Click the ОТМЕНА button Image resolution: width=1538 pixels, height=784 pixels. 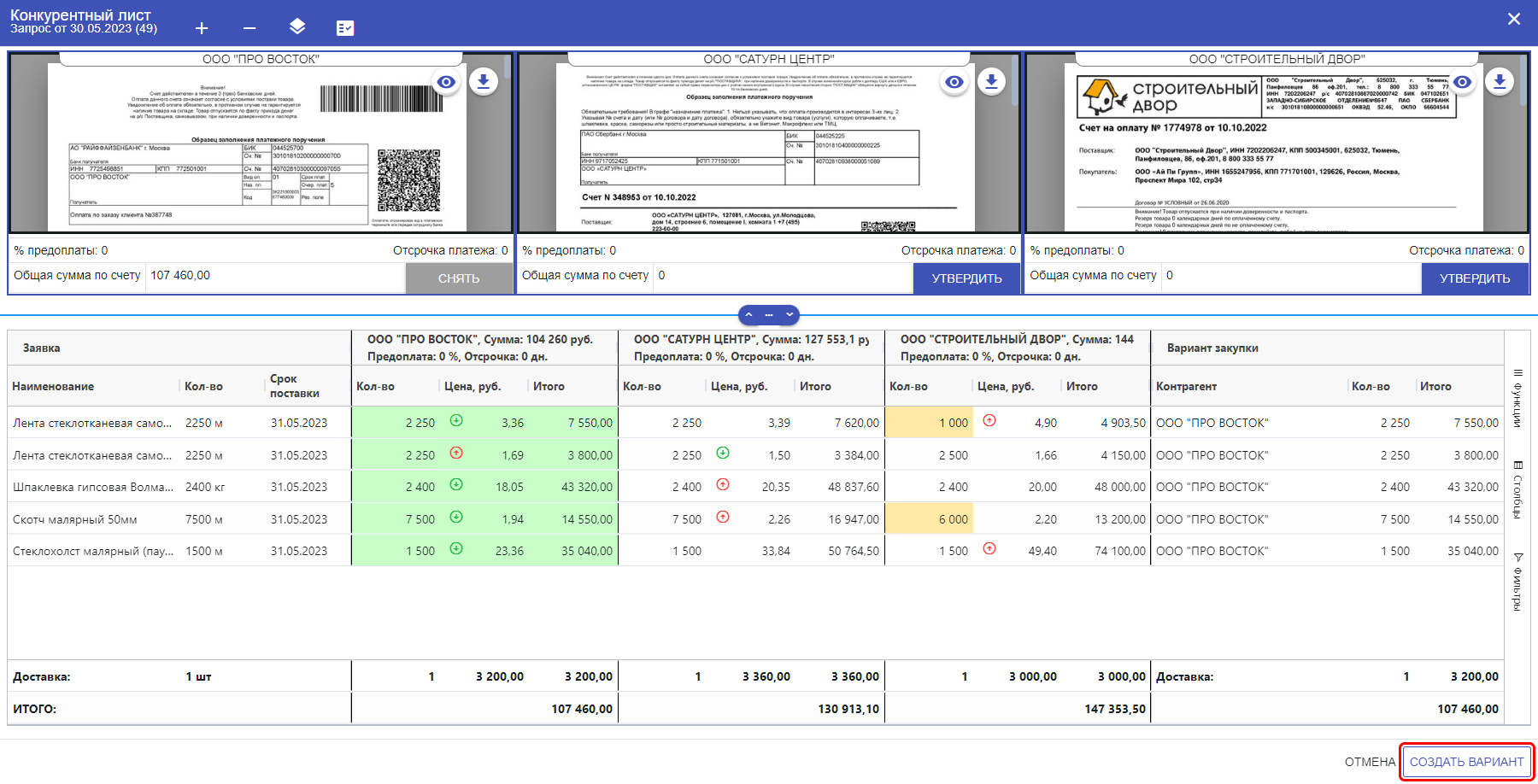click(1370, 762)
